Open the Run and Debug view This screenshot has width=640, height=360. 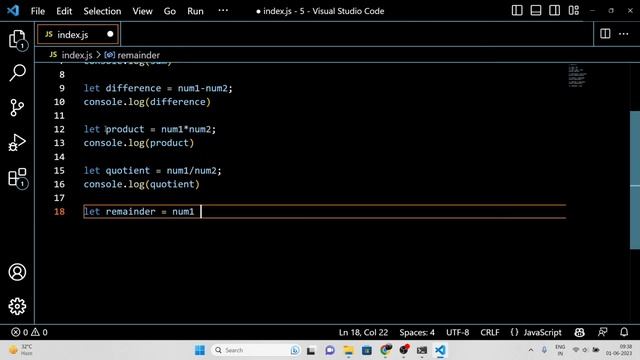(x=17, y=143)
